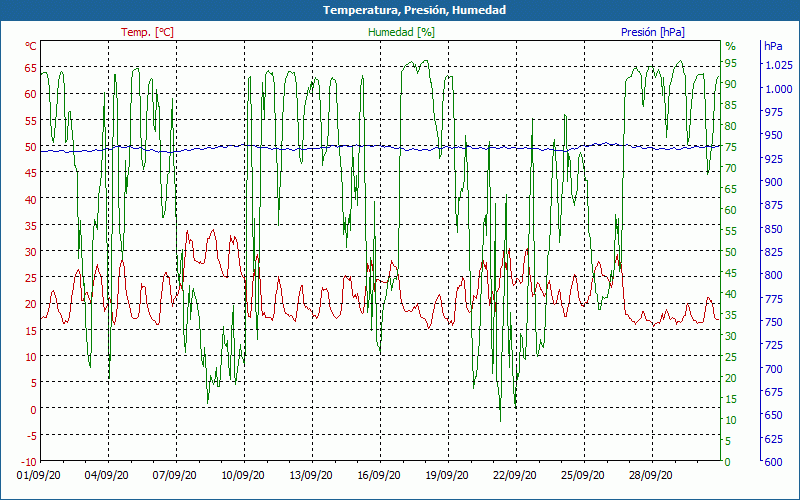This screenshot has height=500, width=800.
Task: Click date label '01/09/20' on time axis
Action: (39, 475)
